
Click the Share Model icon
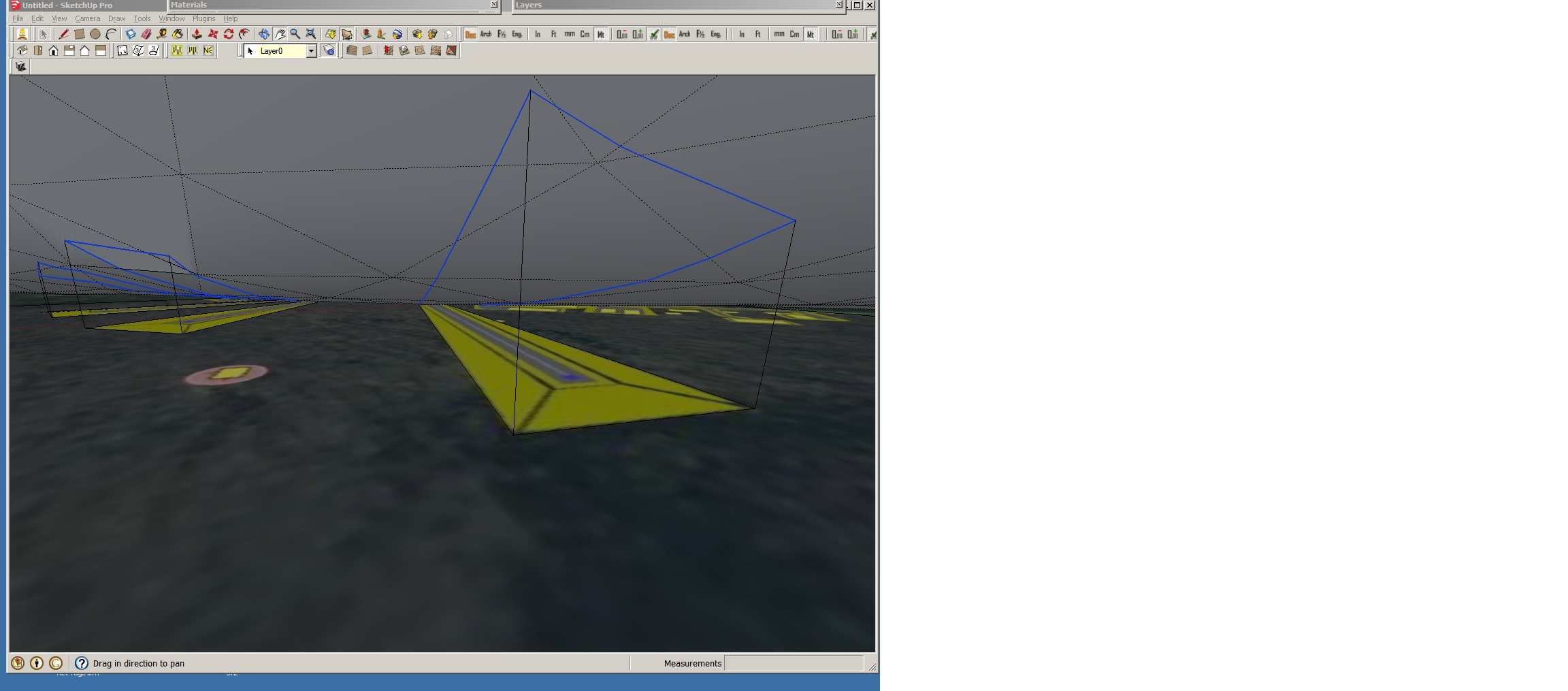pyautogui.click(x=433, y=34)
